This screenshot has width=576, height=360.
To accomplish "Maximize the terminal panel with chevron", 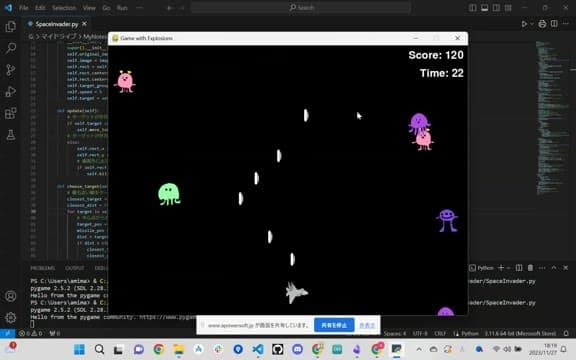I will tap(554, 268).
